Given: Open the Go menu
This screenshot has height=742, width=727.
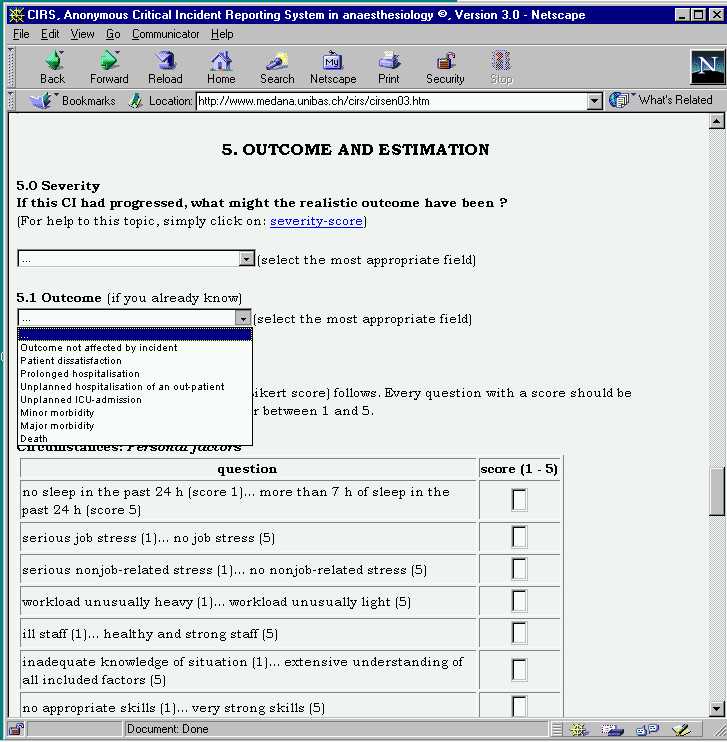Looking at the screenshot, I should coord(113,34).
